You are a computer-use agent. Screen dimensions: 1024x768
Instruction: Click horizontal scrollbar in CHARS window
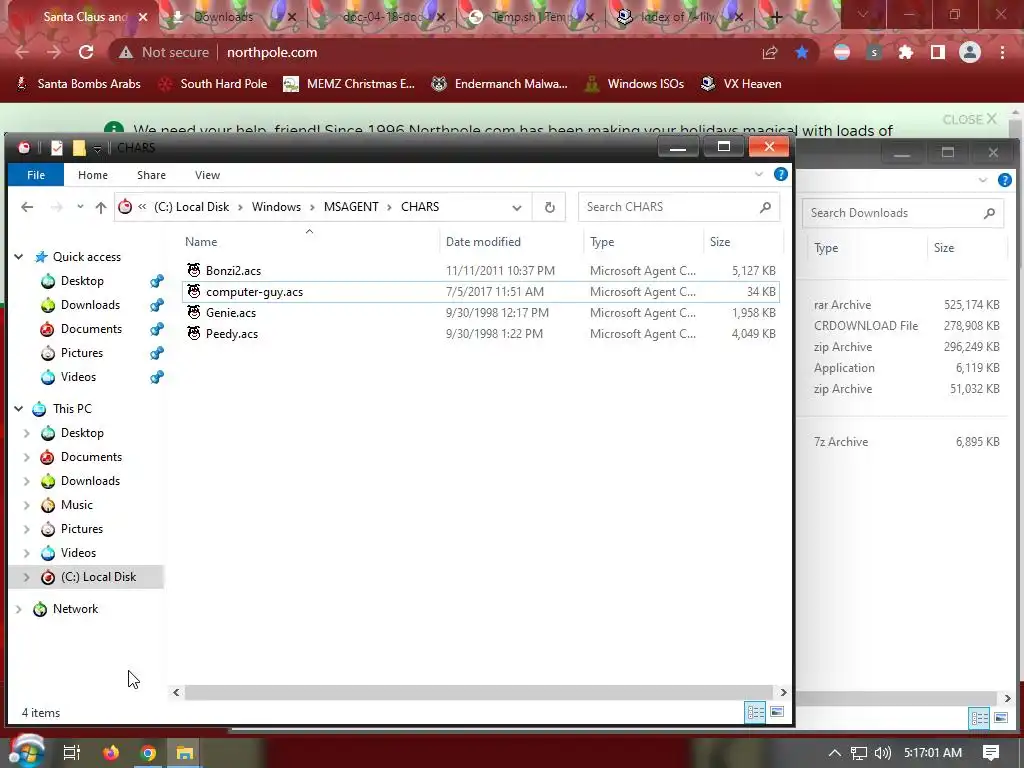click(479, 692)
